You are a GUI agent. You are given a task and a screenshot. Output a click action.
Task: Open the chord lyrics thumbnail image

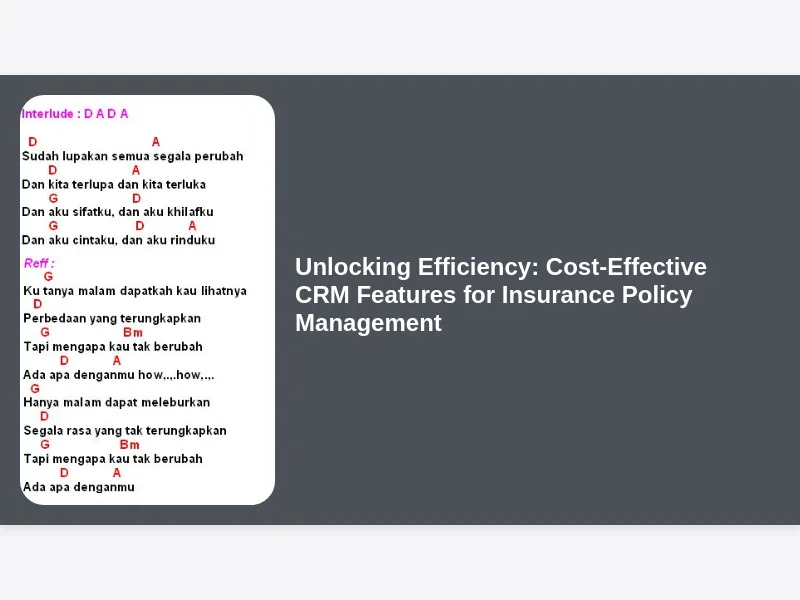pos(147,300)
